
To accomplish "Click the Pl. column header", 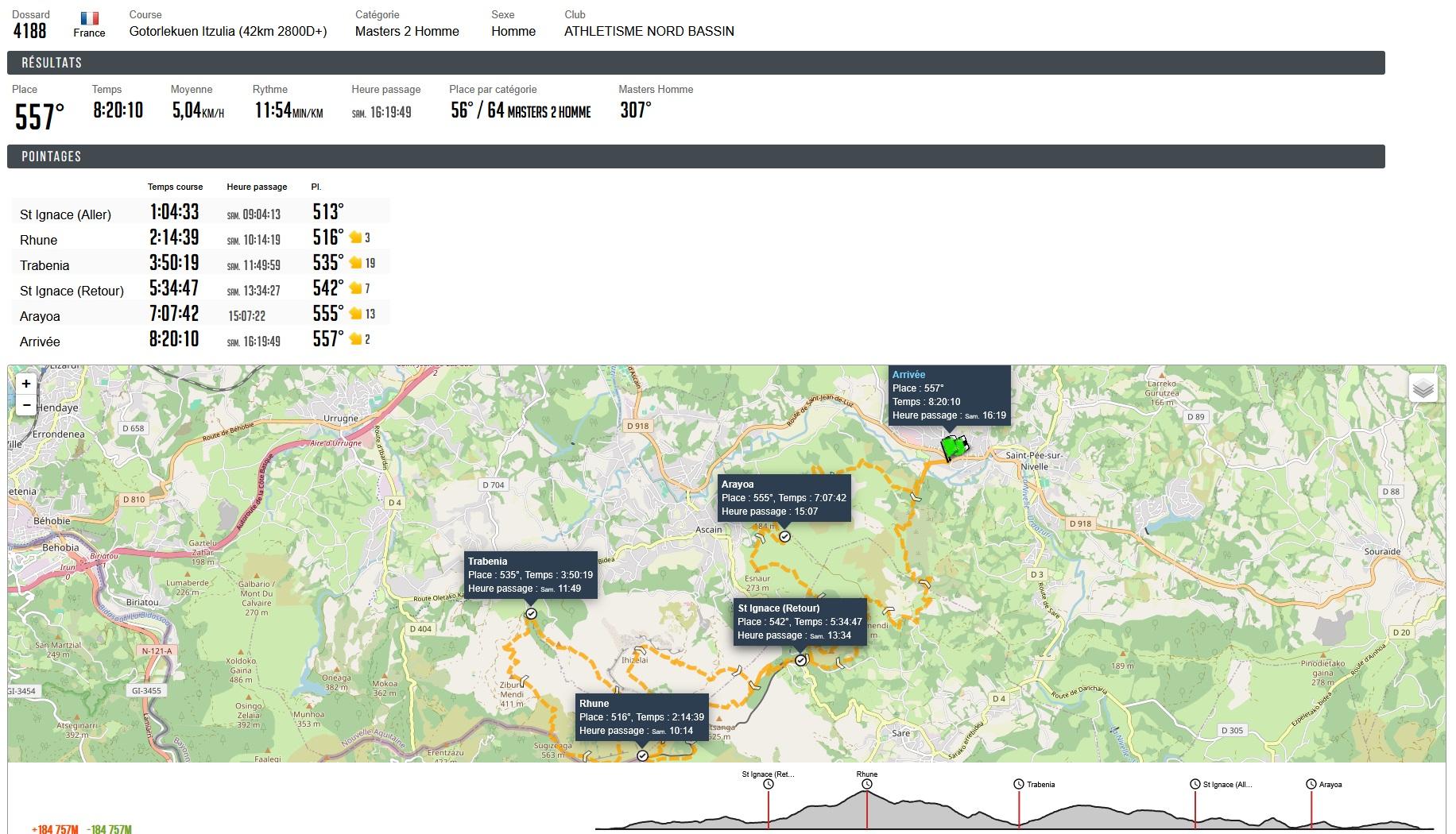I will (316, 187).
